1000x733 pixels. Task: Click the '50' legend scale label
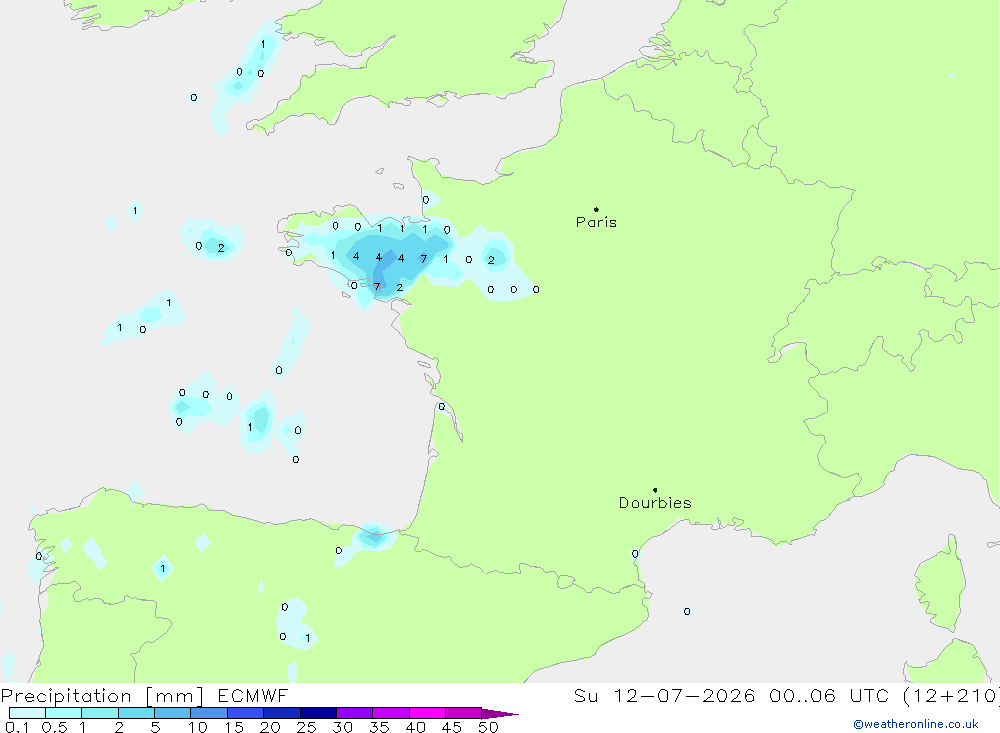(488, 727)
